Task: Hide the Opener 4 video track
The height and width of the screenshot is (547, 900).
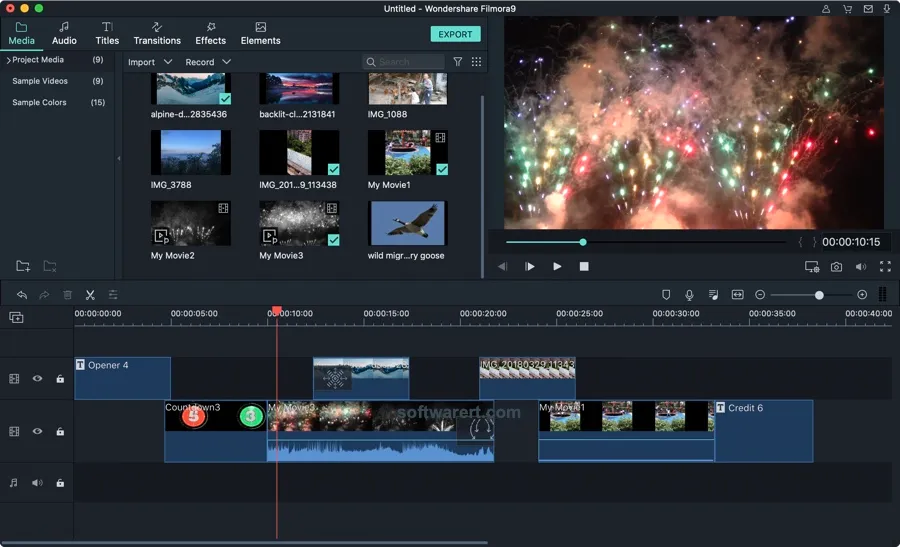Action: pyautogui.click(x=37, y=378)
